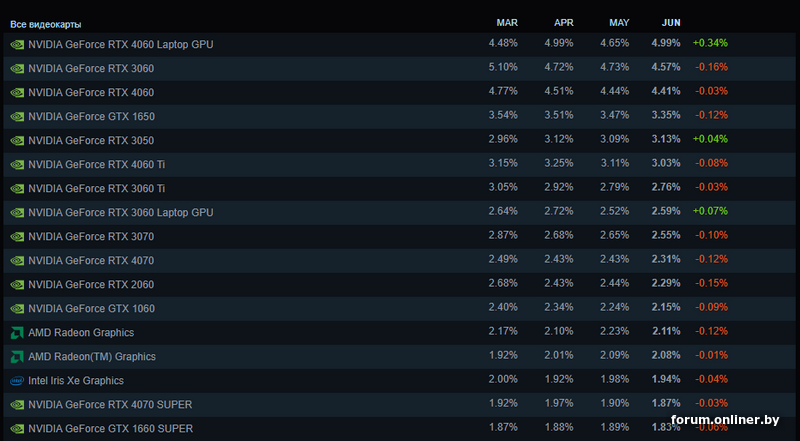Click Intel logo beside Iris Xe Graphics

(17, 381)
